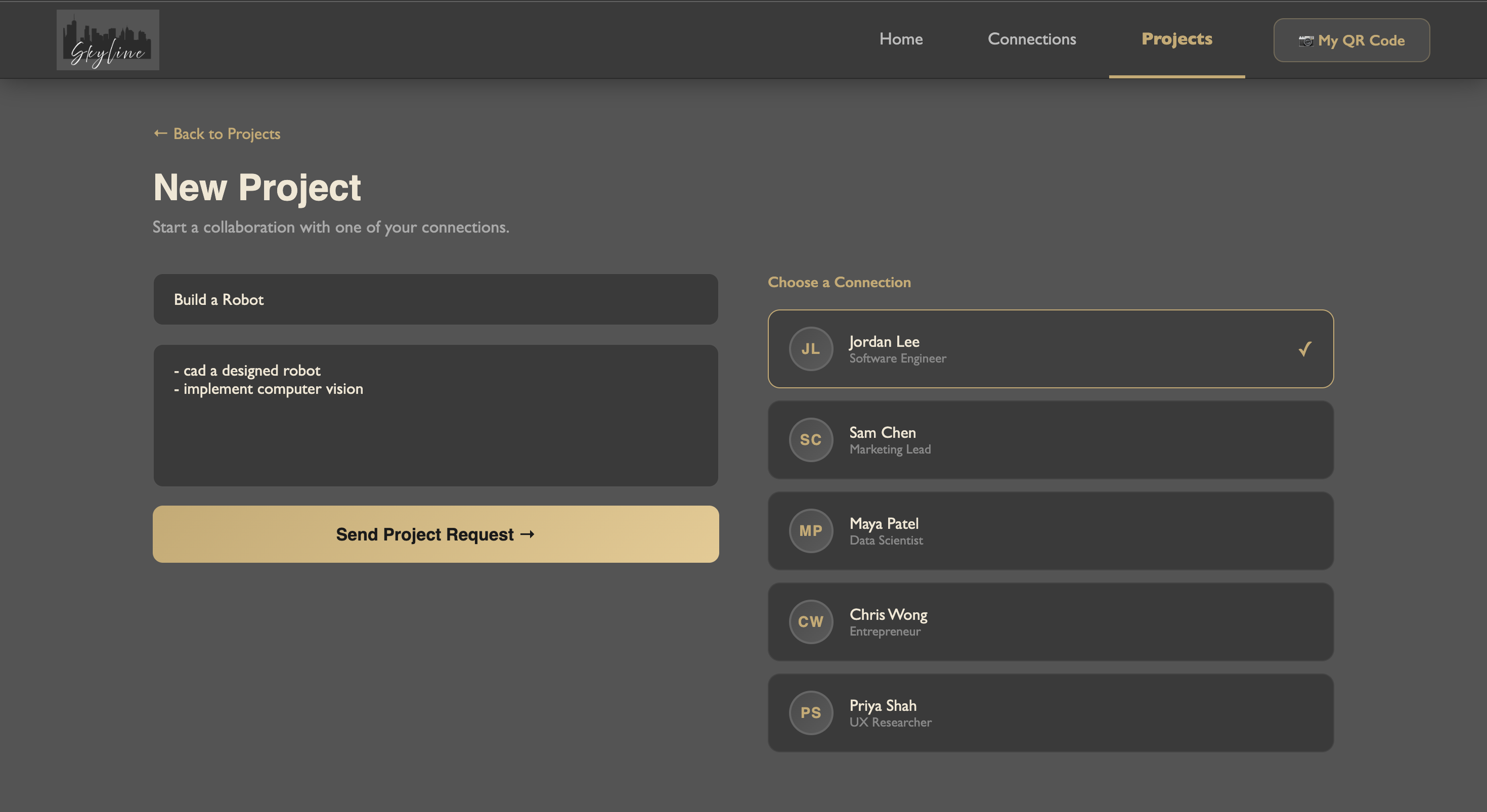
Task: Open the Home tab
Action: pyautogui.click(x=900, y=38)
